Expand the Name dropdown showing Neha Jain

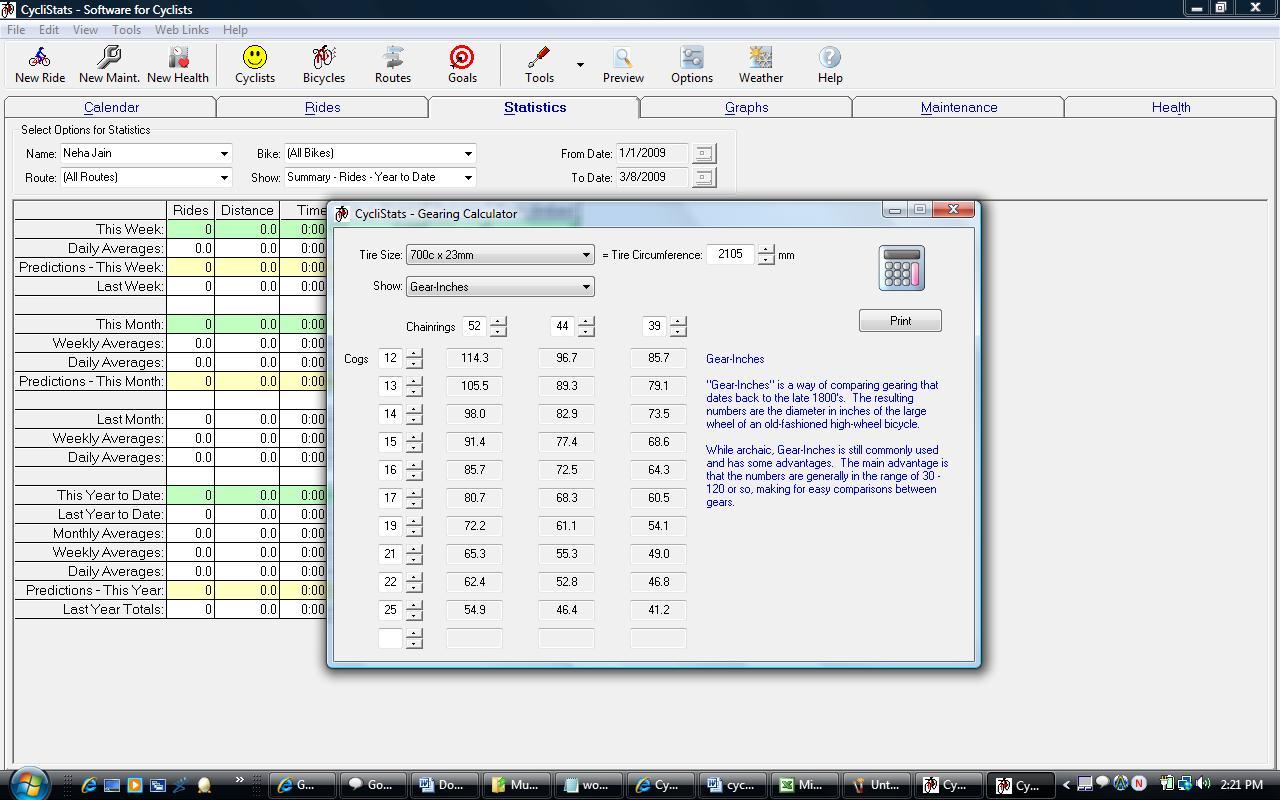pyautogui.click(x=224, y=153)
